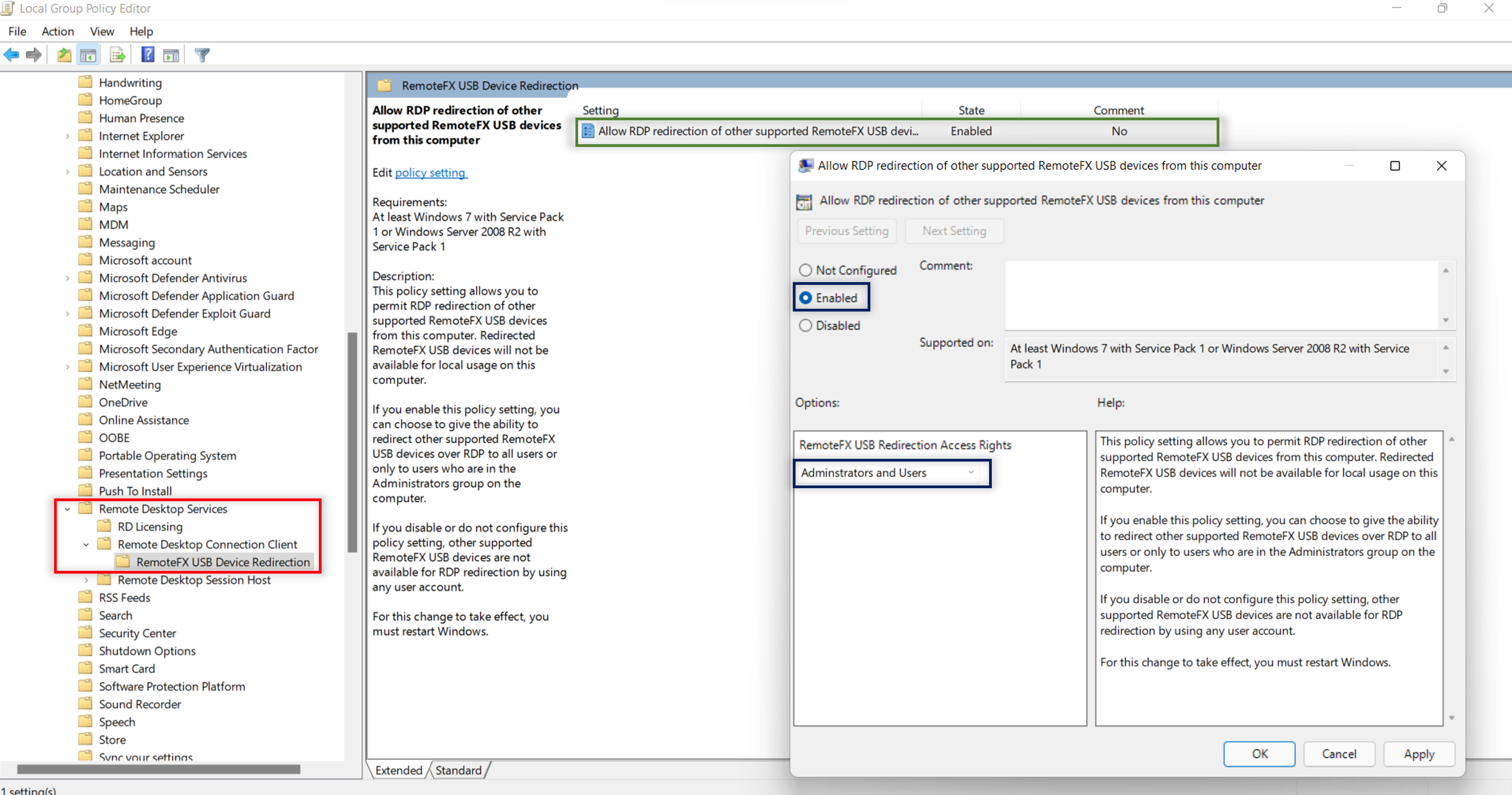Image resolution: width=1512 pixels, height=795 pixels.
Task: Click the blue Back arrow in toolbar
Action: coord(11,55)
